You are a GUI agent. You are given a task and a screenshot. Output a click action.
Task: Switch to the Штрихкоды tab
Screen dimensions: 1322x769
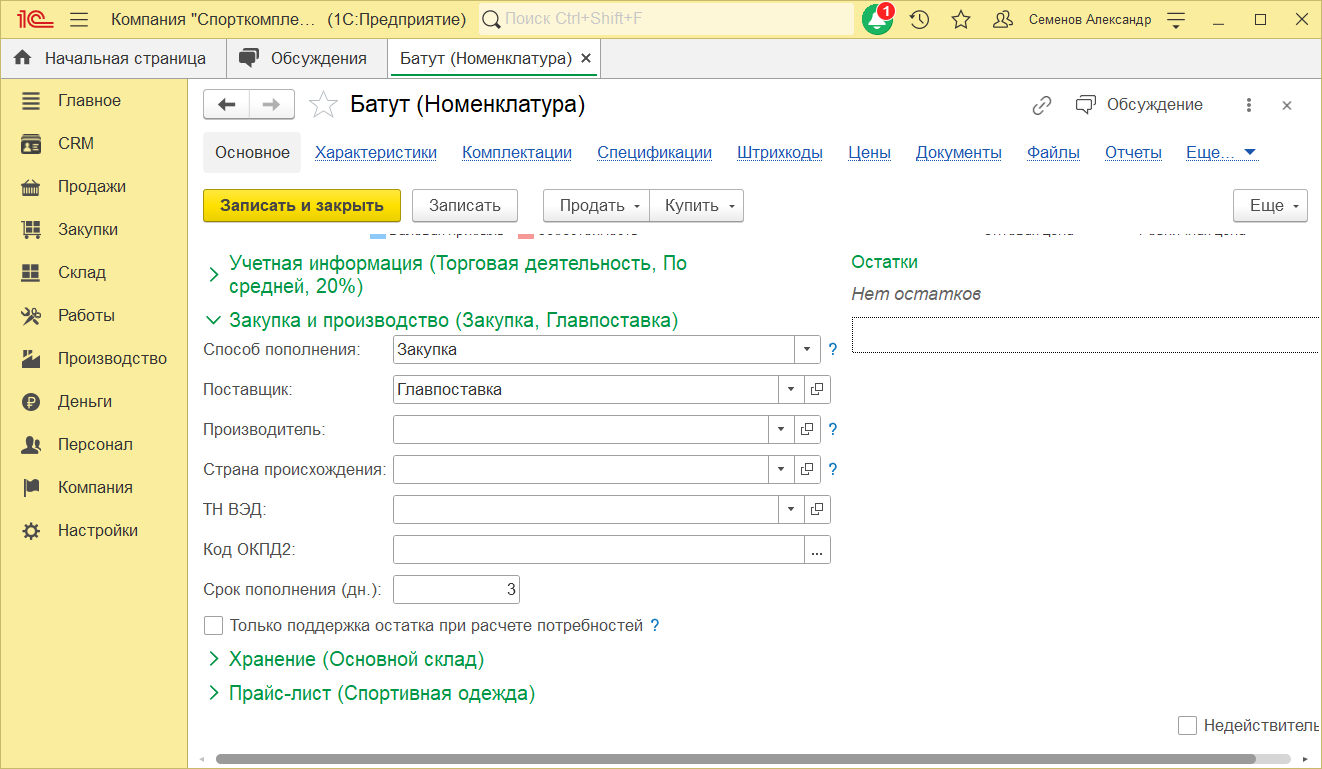point(780,152)
